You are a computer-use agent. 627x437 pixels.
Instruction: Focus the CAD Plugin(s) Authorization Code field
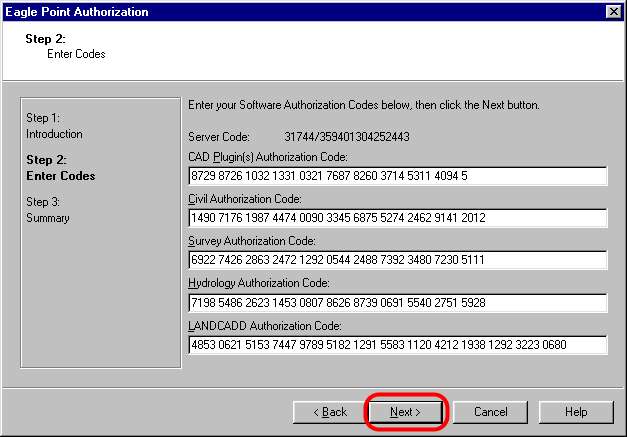[397, 176]
